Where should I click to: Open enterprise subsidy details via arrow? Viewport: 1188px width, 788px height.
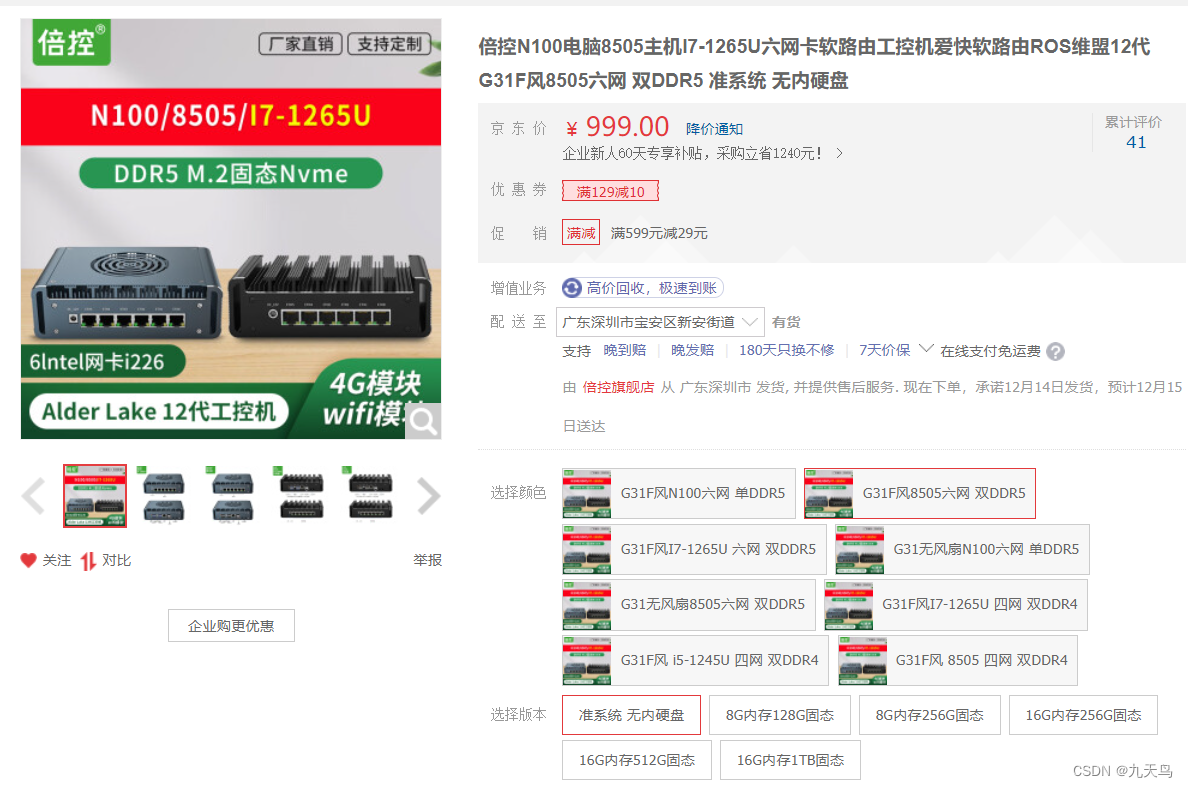point(839,153)
